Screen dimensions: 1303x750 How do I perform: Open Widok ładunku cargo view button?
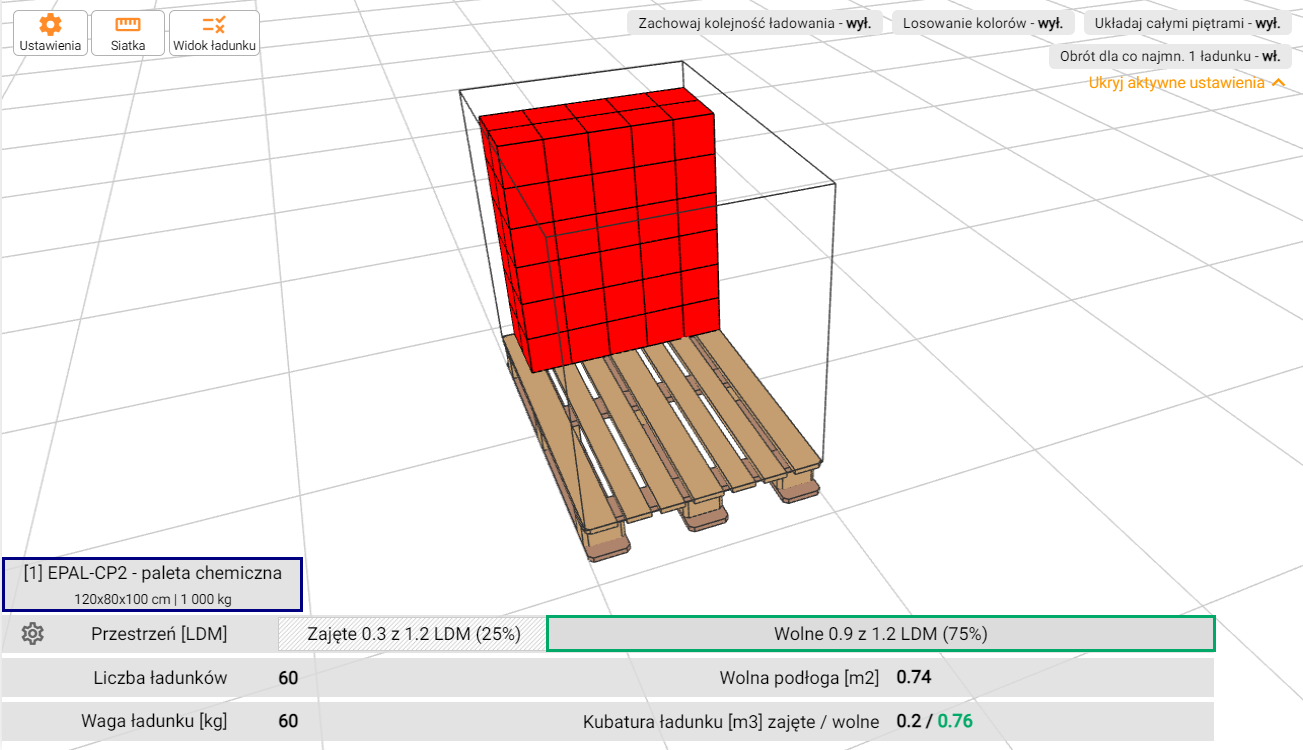214,33
